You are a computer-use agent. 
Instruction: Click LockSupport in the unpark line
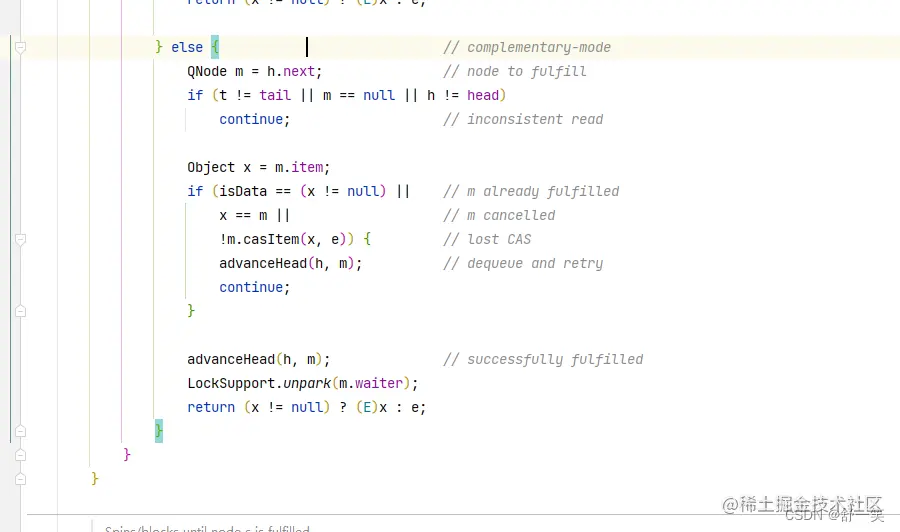tap(231, 383)
